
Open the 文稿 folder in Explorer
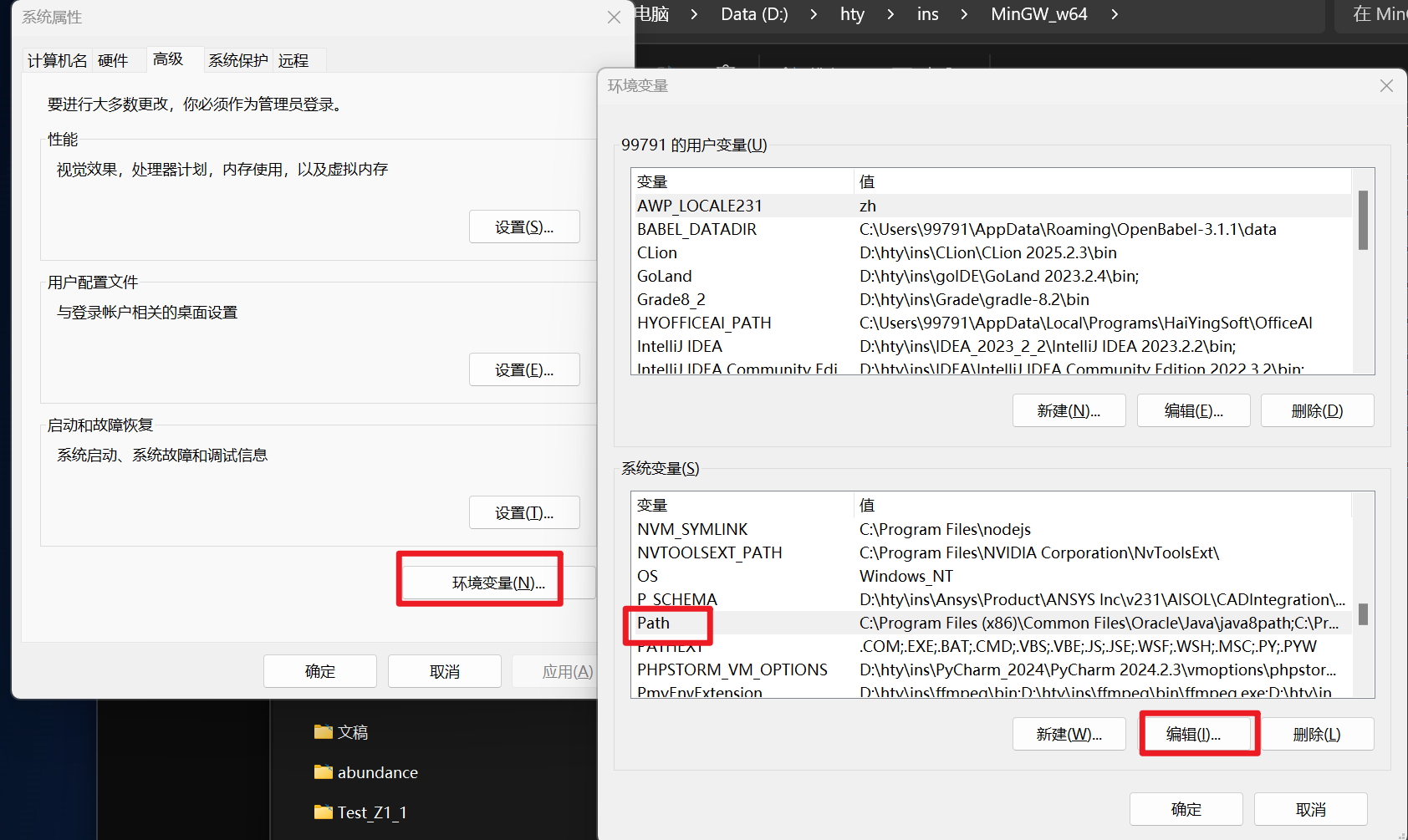click(x=341, y=732)
